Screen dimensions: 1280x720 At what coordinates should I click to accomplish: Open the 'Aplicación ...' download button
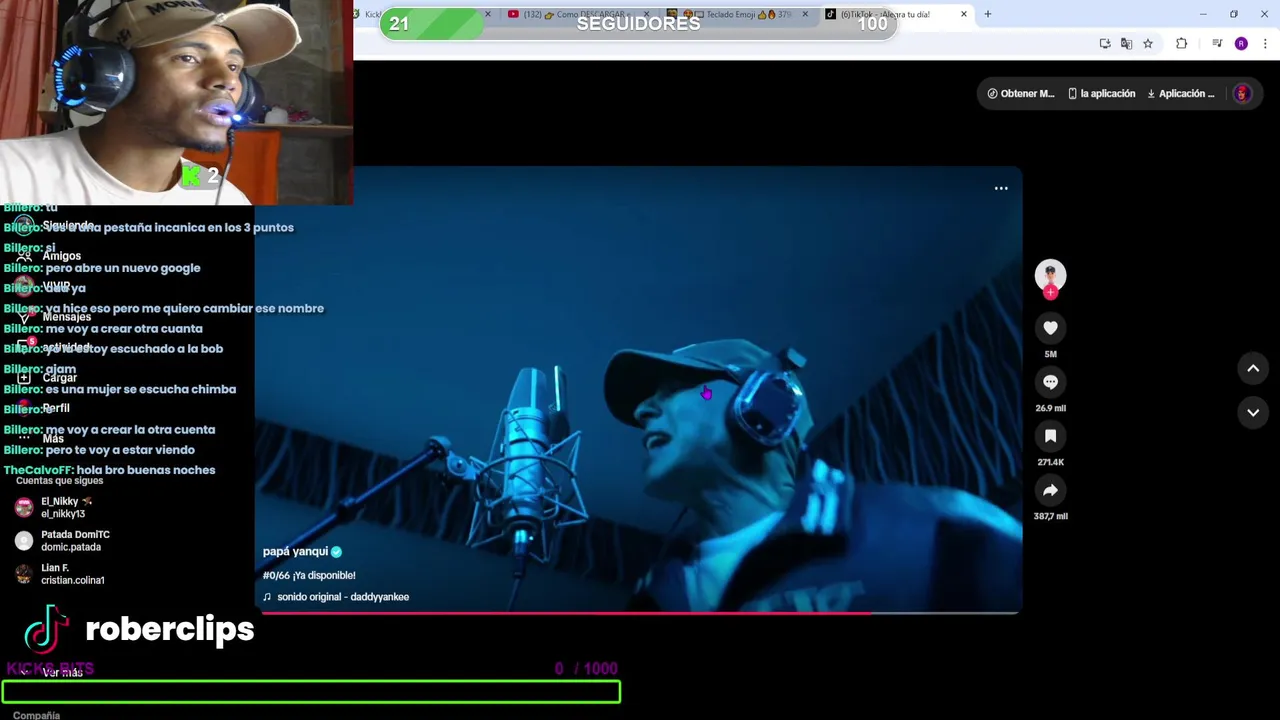click(x=1181, y=93)
